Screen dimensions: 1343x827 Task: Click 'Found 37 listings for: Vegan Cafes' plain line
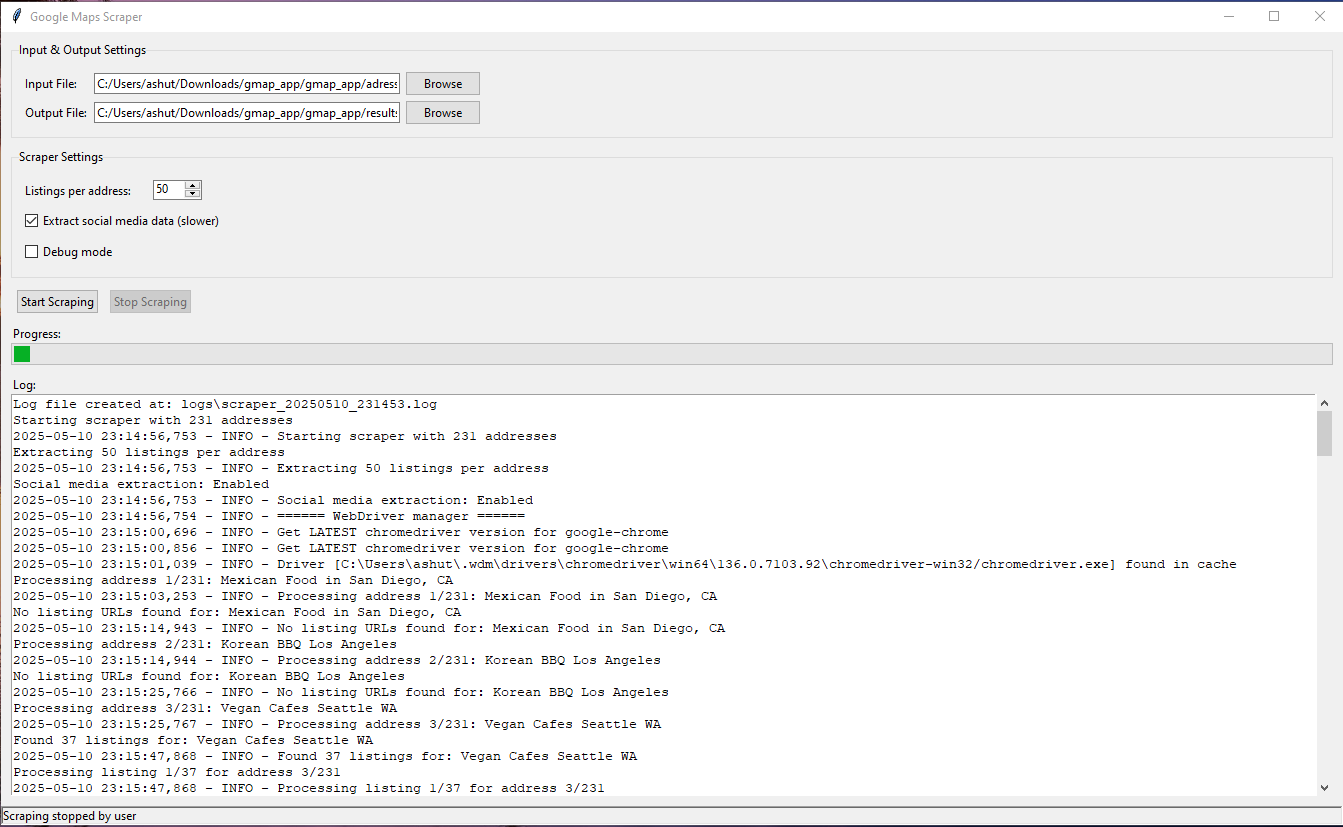[x=193, y=740]
